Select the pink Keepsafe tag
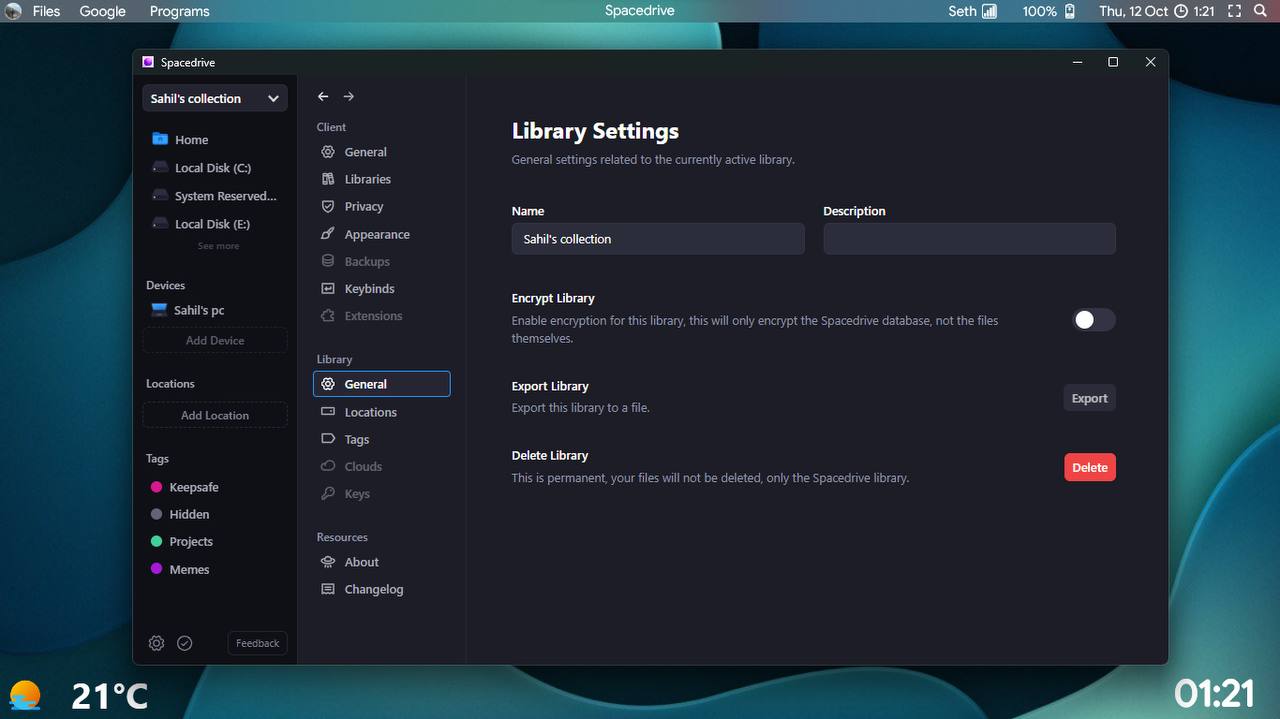This screenshot has width=1280, height=719. pos(193,487)
